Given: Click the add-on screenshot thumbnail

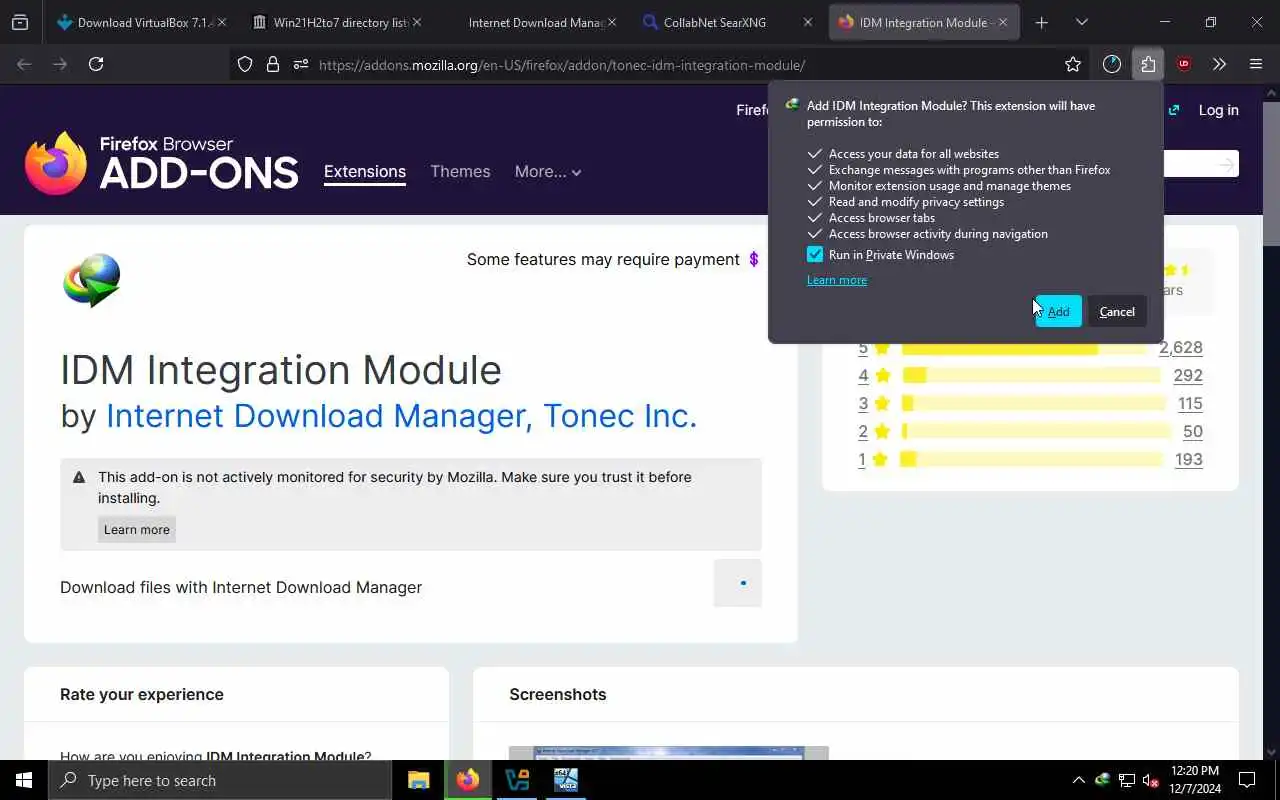Looking at the screenshot, I should point(669,753).
